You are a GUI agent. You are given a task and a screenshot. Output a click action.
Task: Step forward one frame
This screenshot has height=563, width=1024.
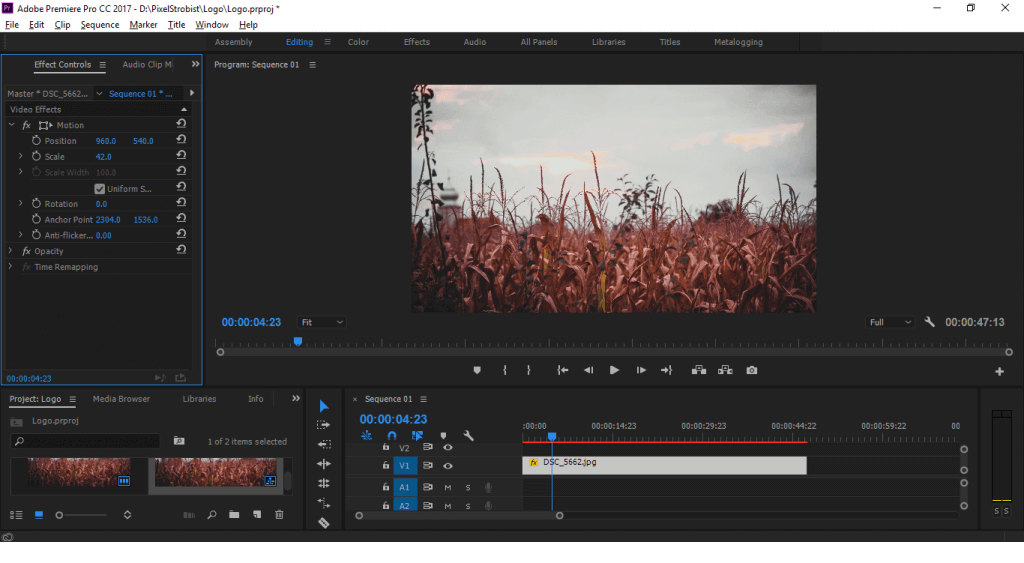(641, 370)
